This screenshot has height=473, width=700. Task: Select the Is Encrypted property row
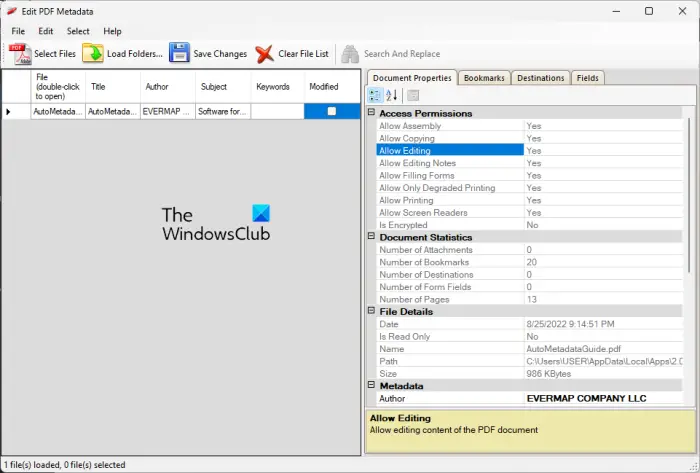pos(529,225)
